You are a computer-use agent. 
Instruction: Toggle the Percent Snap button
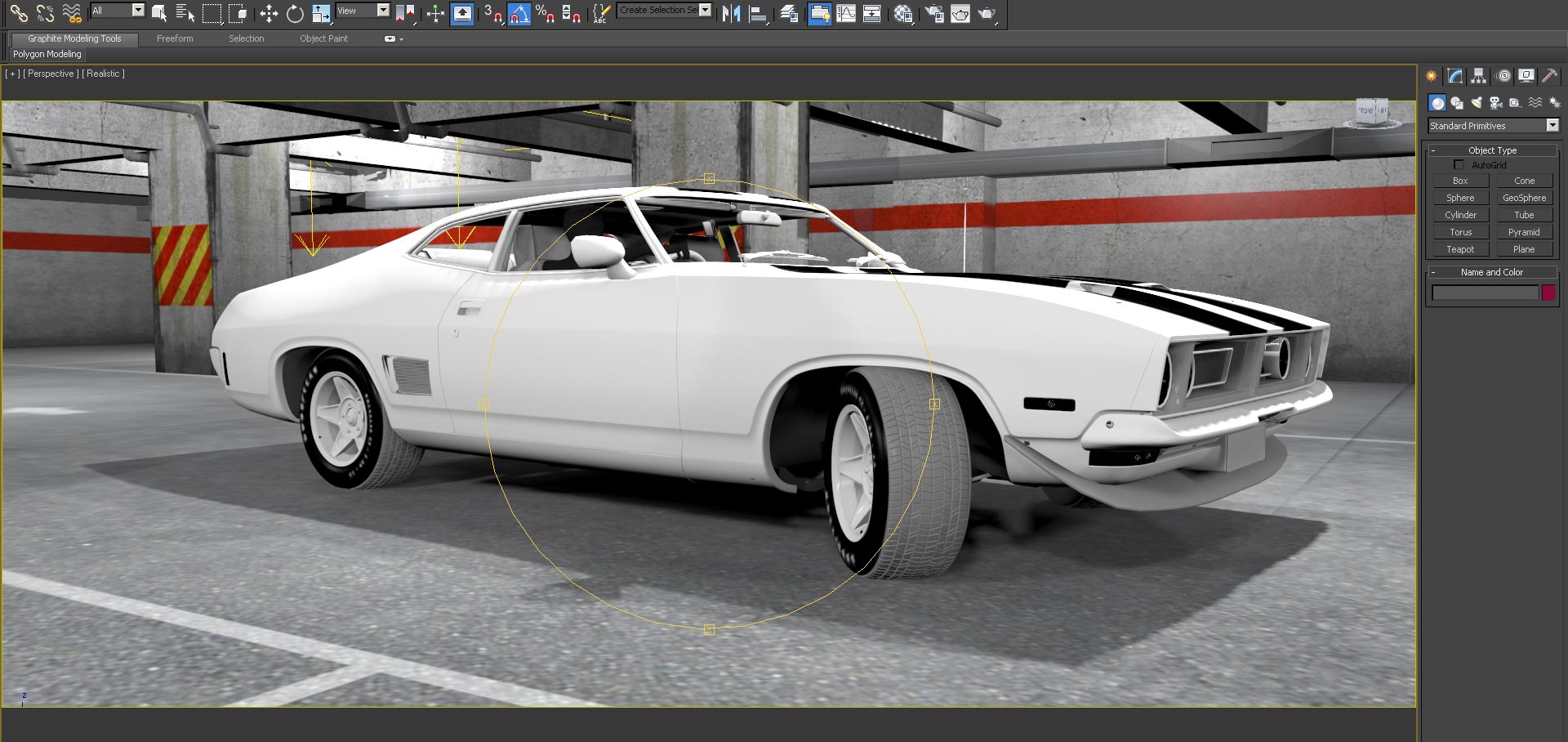tap(545, 13)
